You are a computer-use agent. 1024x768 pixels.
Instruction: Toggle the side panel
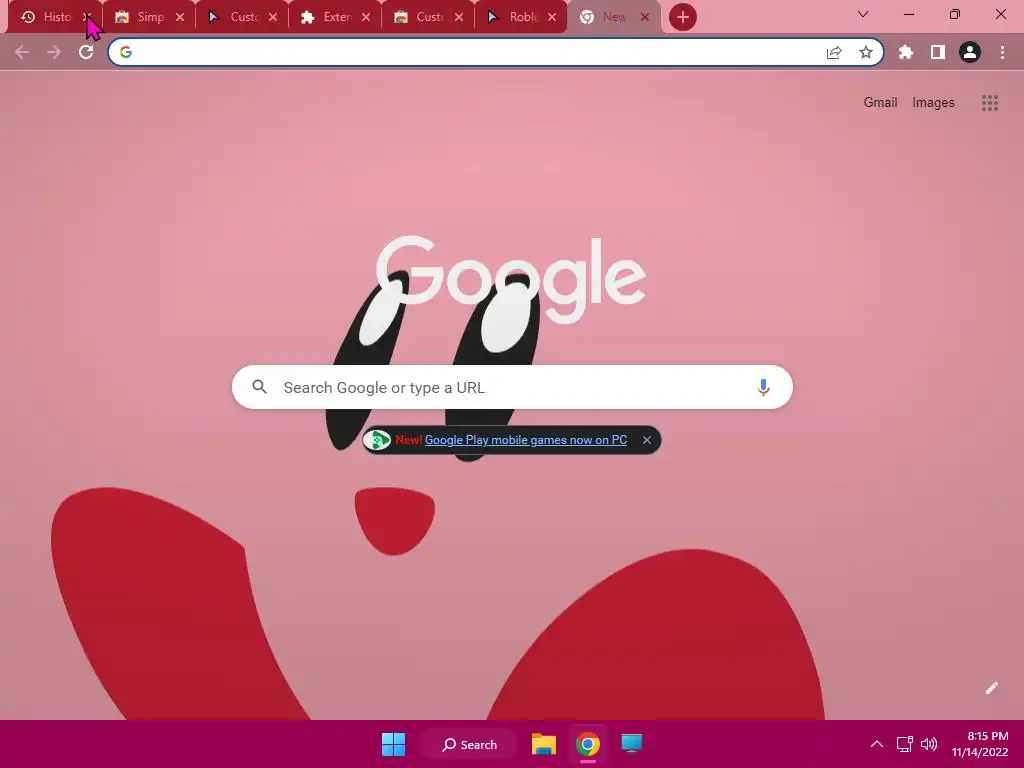(x=938, y=52)
